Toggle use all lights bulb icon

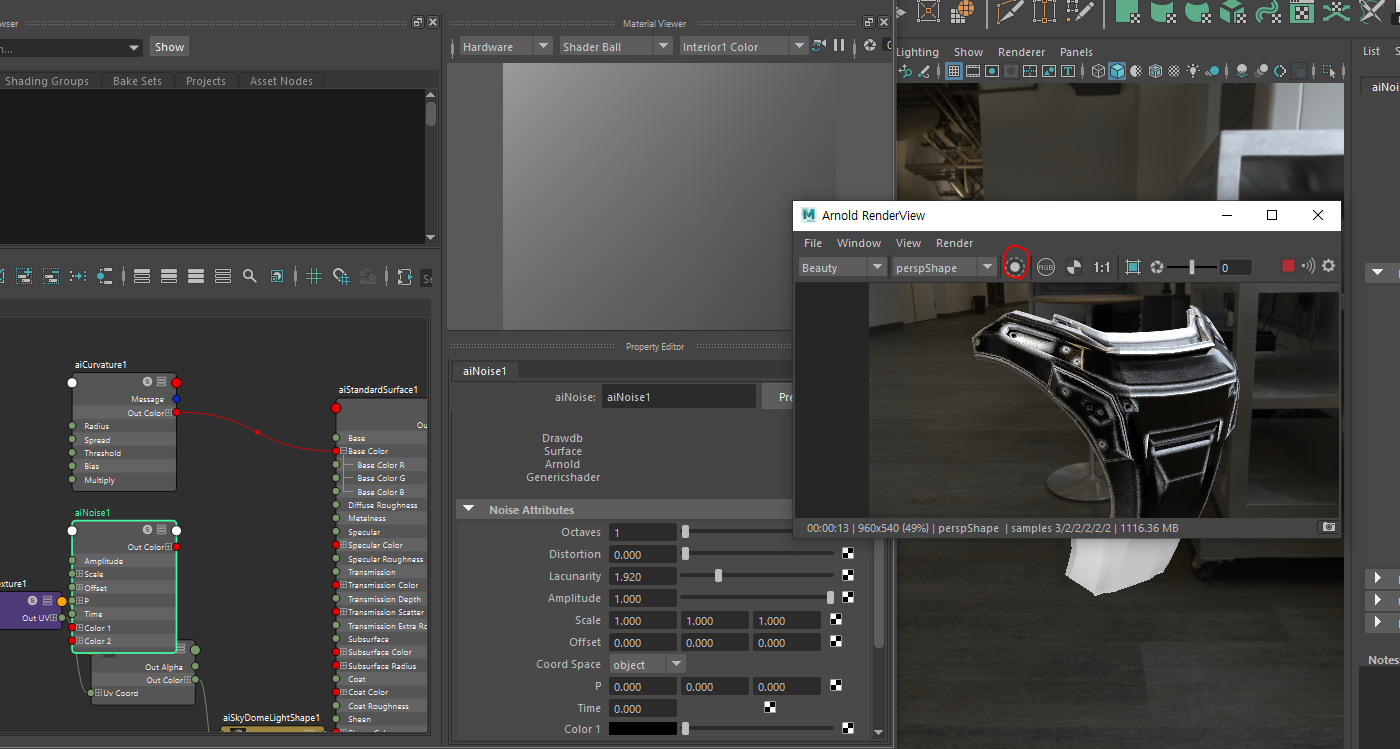pyautogui.click(x=1192, y=71)
